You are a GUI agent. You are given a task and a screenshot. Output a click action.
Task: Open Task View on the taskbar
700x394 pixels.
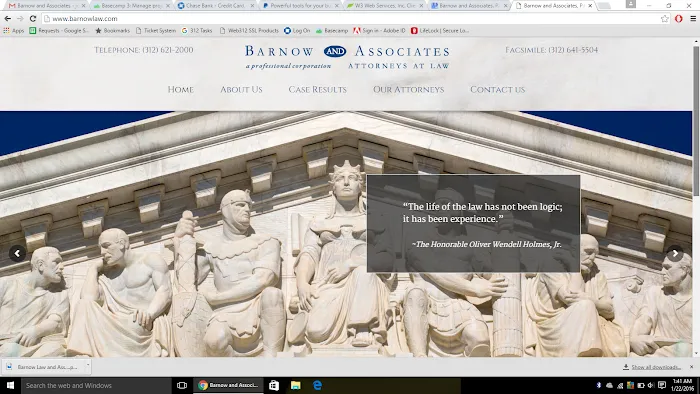coord(182,386)
